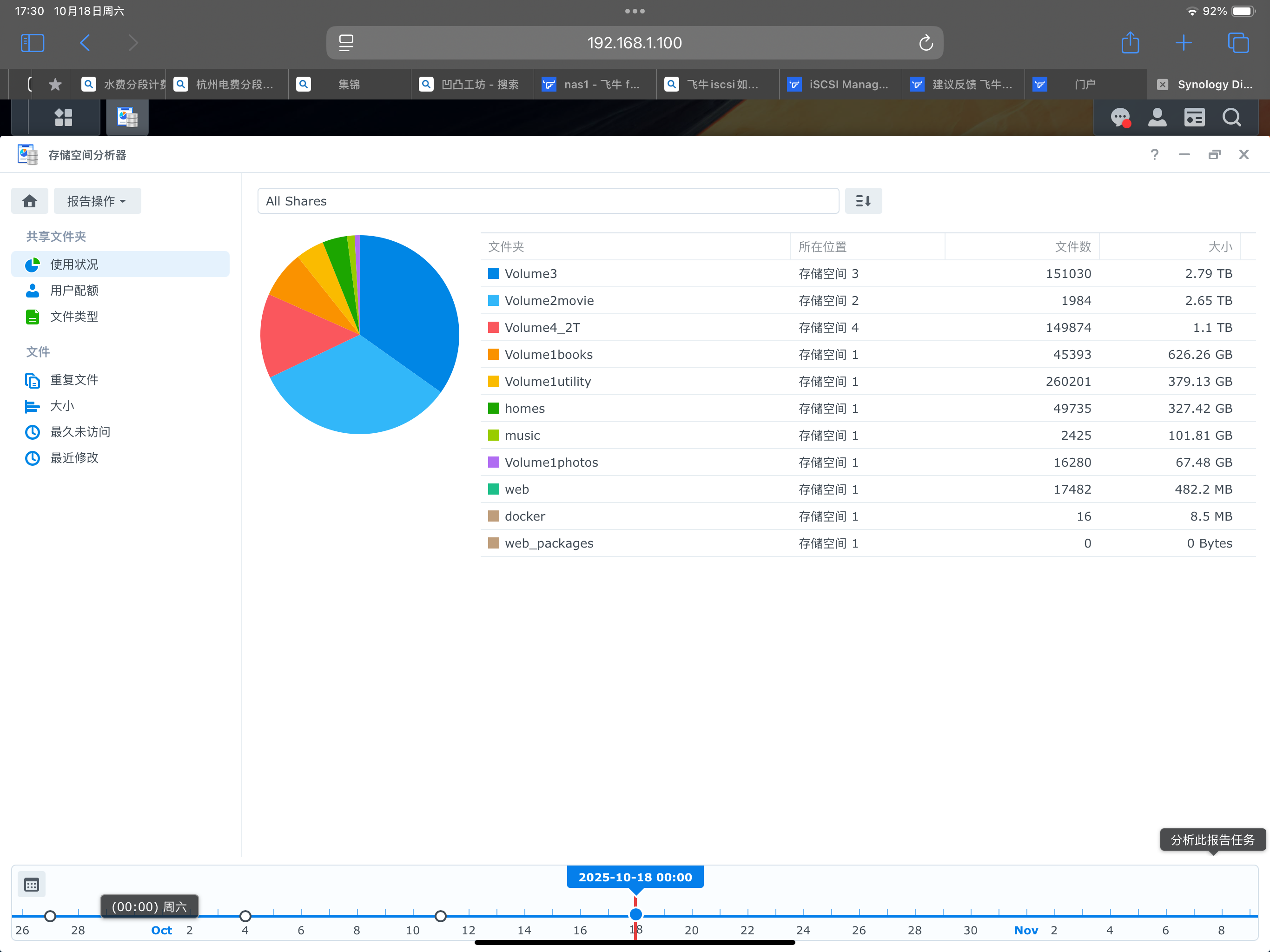Select 文件类型 in sidebar
This screenshot has width=1270, height=952.
74,317
